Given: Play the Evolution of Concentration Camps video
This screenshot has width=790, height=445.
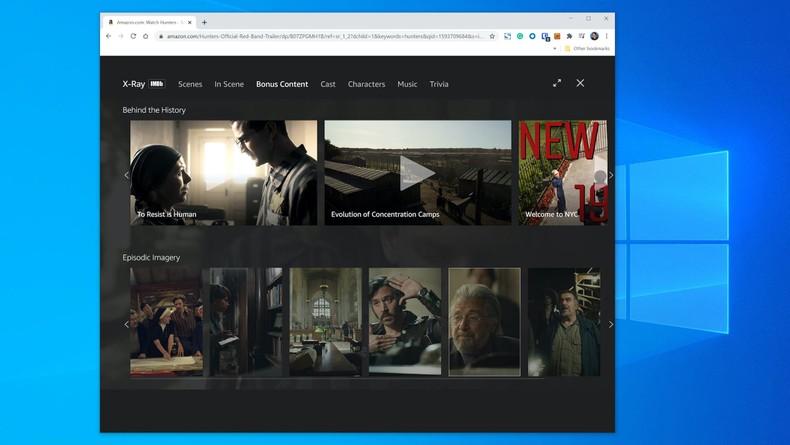Looking at the screenshot, I should pyautogui.click(x=417, y=172).
